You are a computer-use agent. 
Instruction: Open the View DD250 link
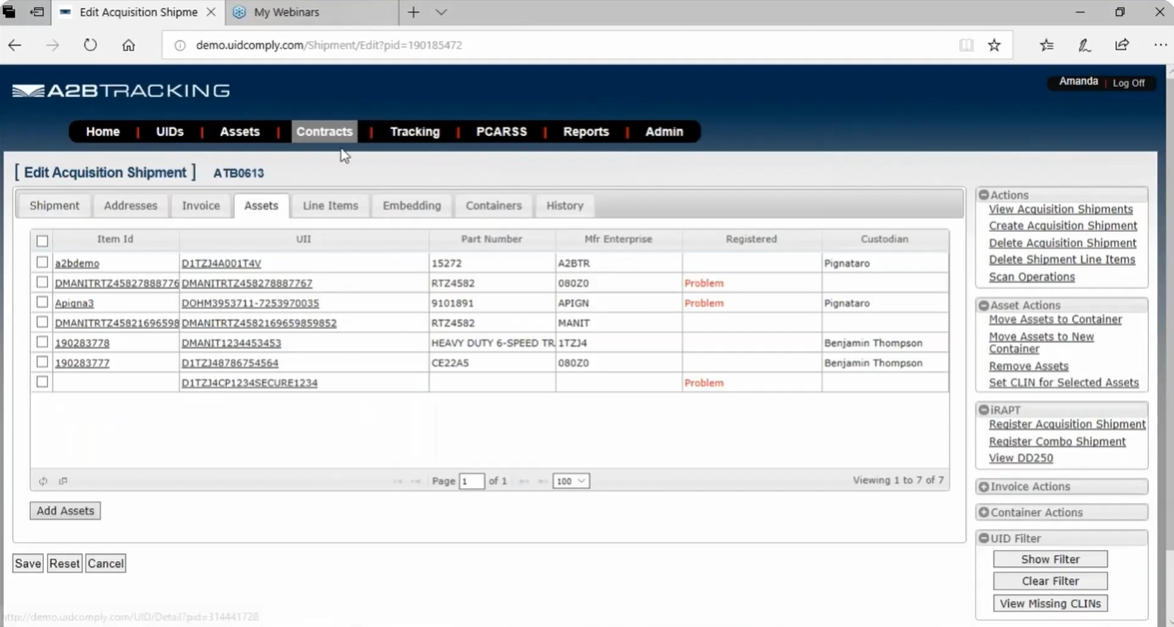point(1019,458)
